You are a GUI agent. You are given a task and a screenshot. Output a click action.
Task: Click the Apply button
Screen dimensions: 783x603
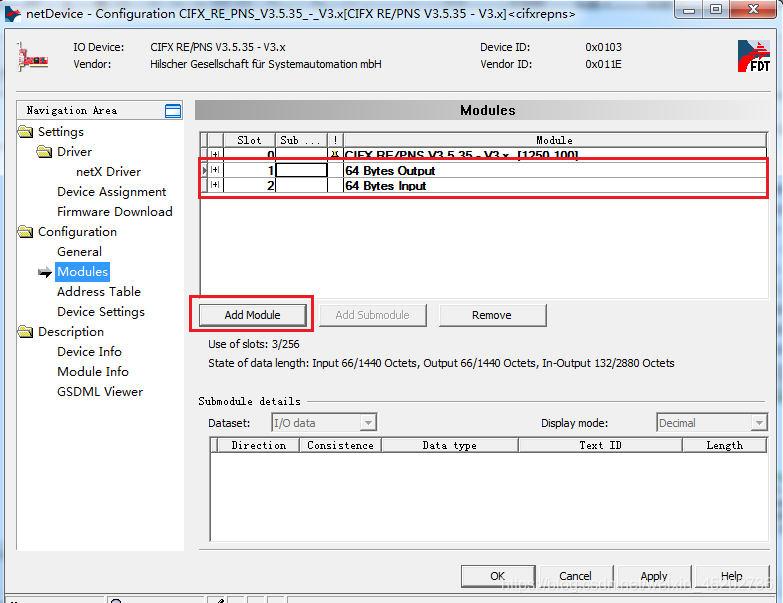pos(654,576)
